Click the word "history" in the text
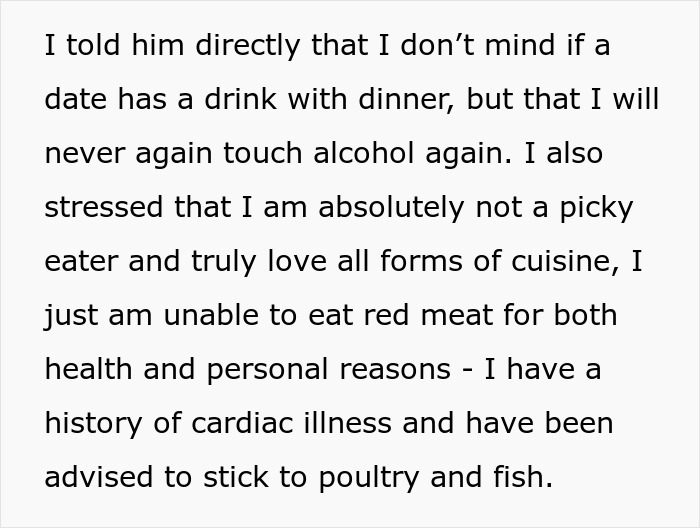This screenshot has width=700, height=528. coord(94,424)
